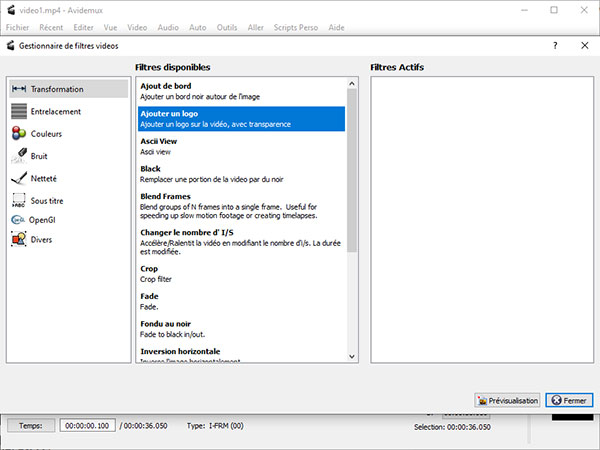Image resolution: width=600 pixels, height=450 pixels.
Task: Click the help question mark button
Action: 555,46
